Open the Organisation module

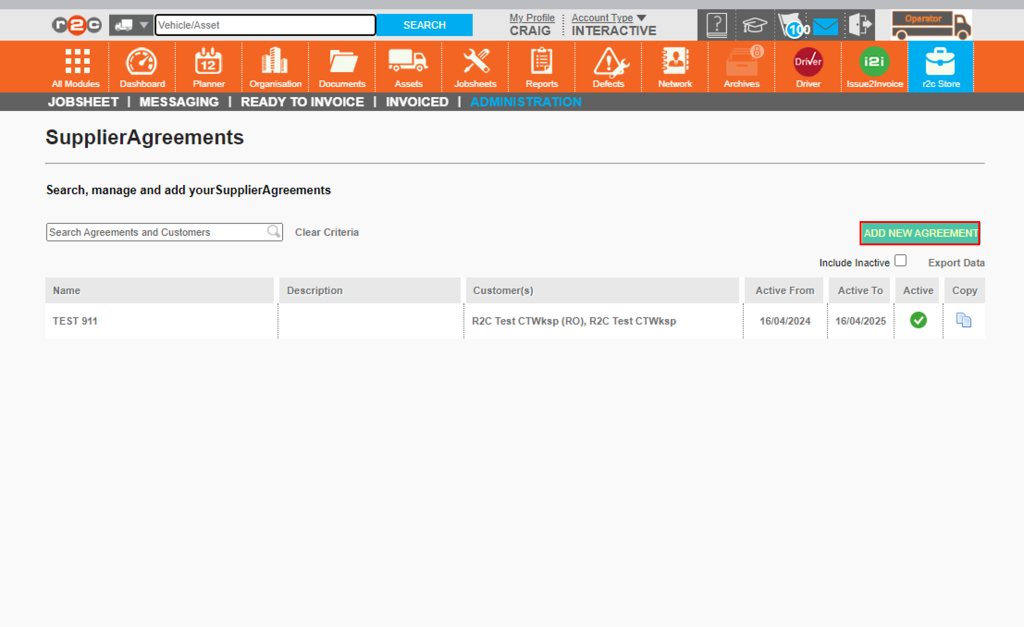[x=275, y=67]
